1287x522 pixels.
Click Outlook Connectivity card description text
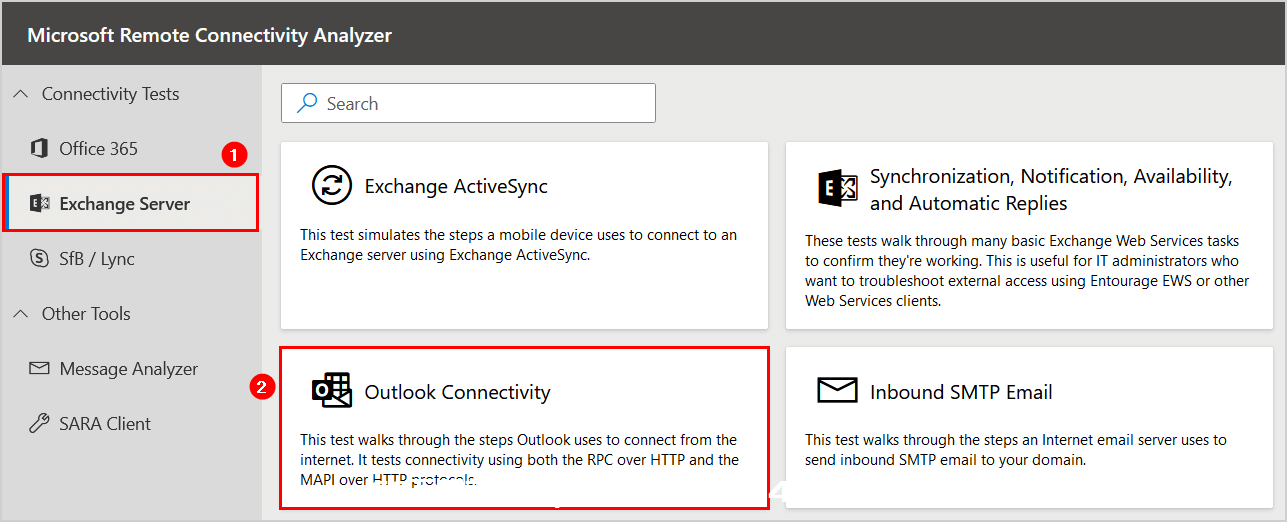(519, 460)
